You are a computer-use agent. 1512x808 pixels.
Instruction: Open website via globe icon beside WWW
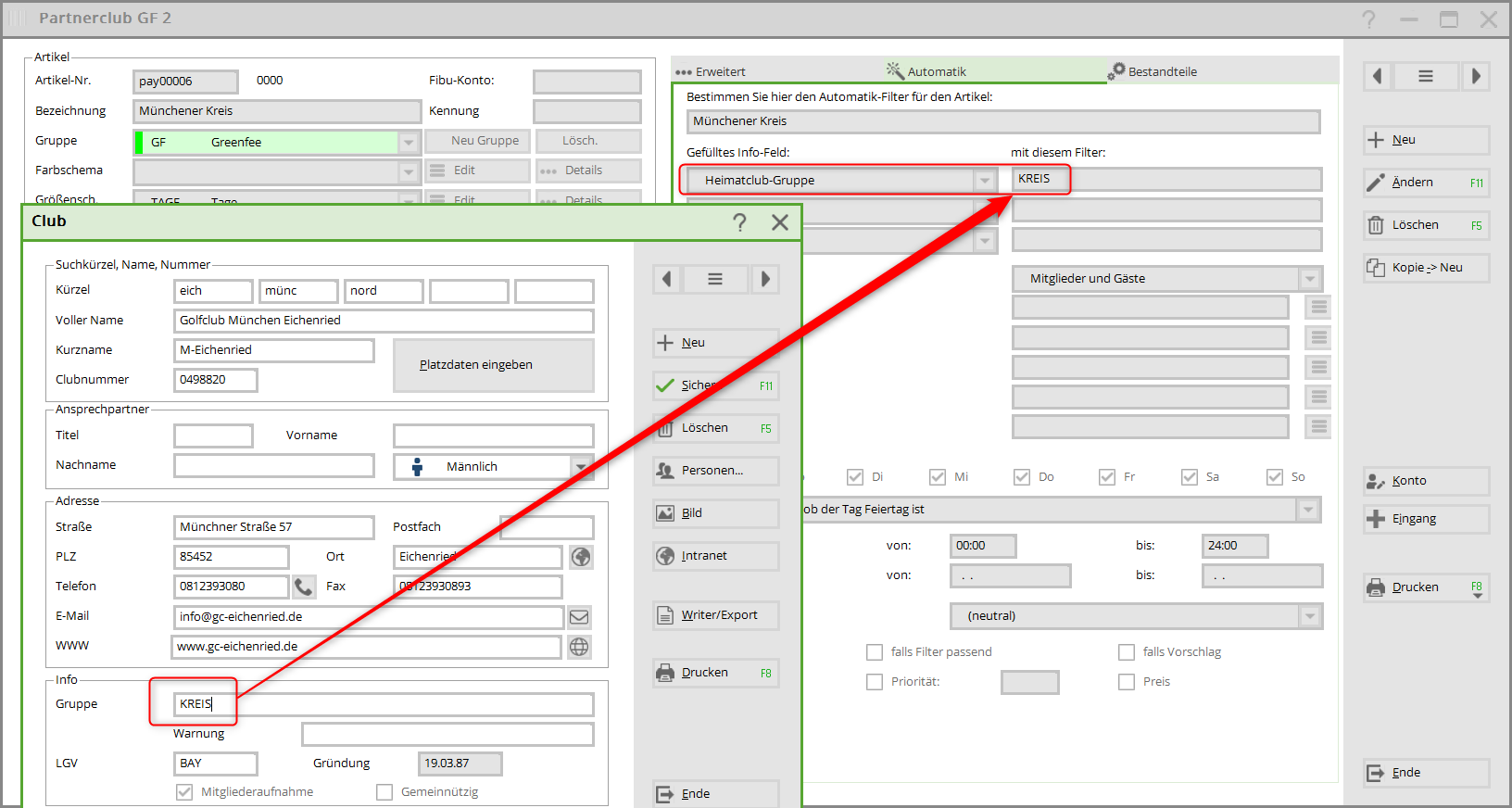click(579, 647)
